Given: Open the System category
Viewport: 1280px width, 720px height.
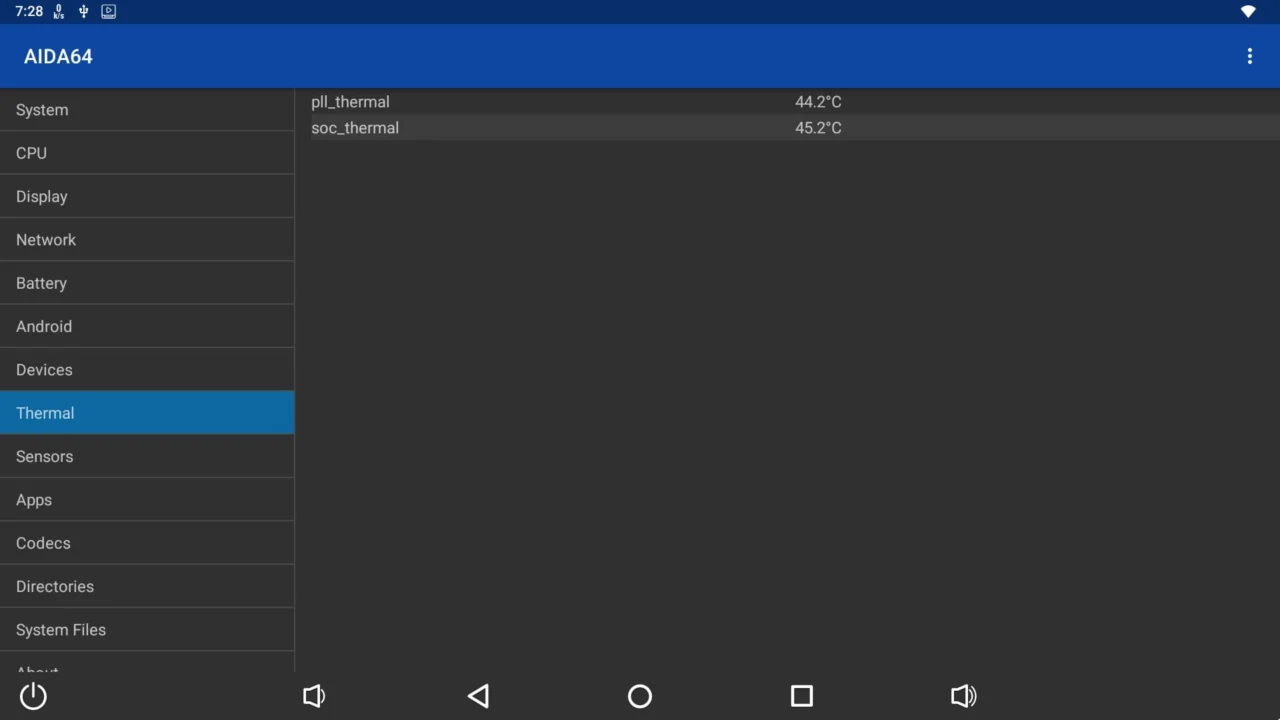Looking at the screenshot, I should [x=147, y=110].
